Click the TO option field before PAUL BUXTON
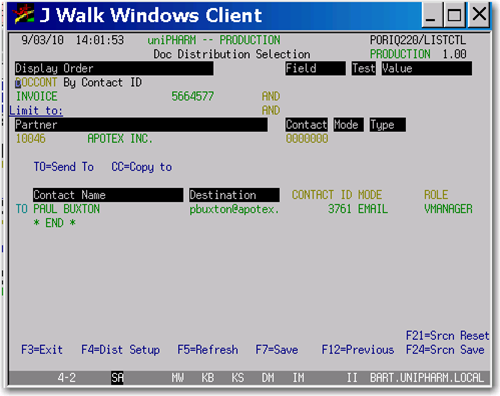 (x=21, y=209)
